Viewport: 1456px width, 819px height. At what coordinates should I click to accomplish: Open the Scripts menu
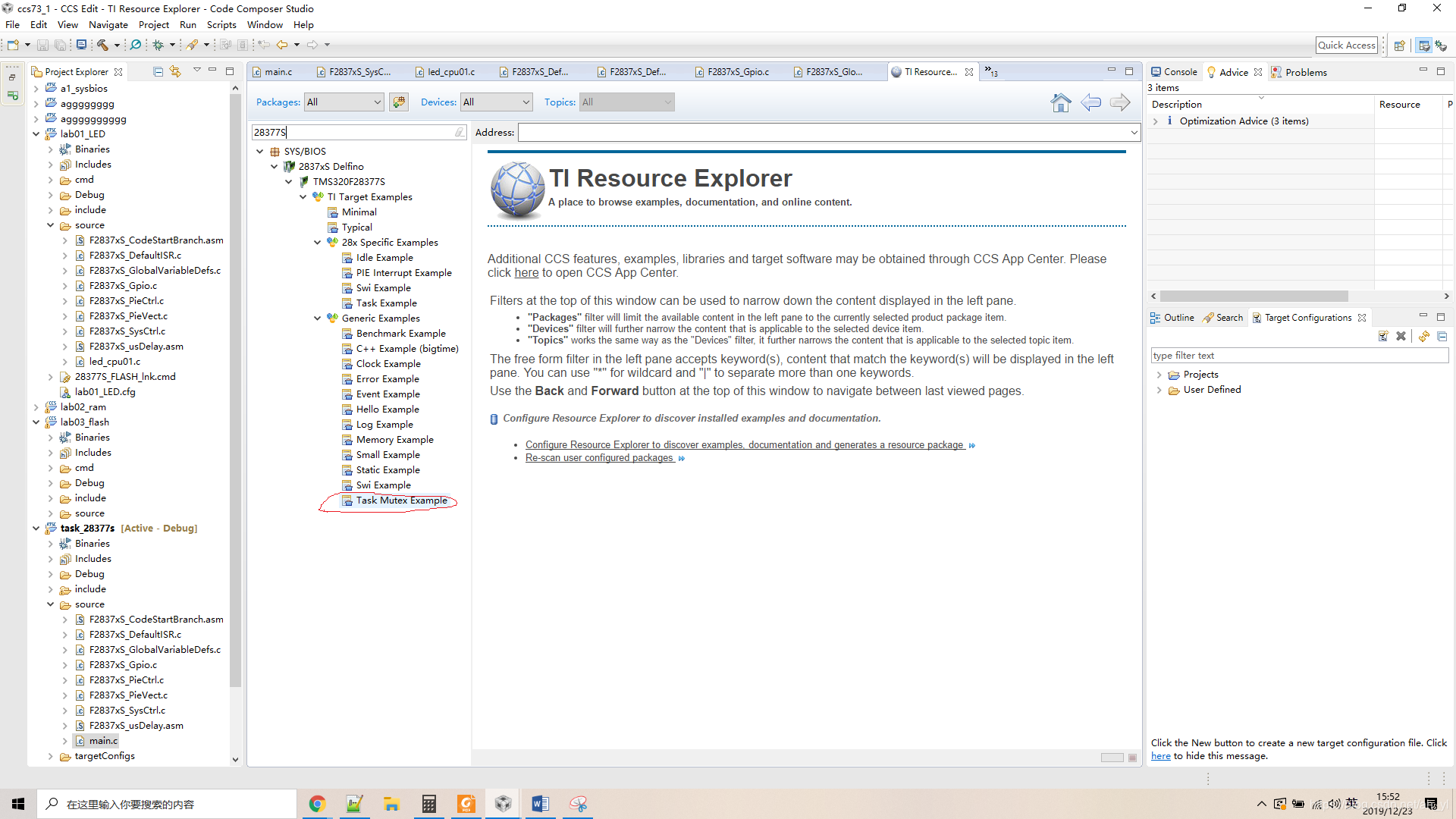pos(221,25)
